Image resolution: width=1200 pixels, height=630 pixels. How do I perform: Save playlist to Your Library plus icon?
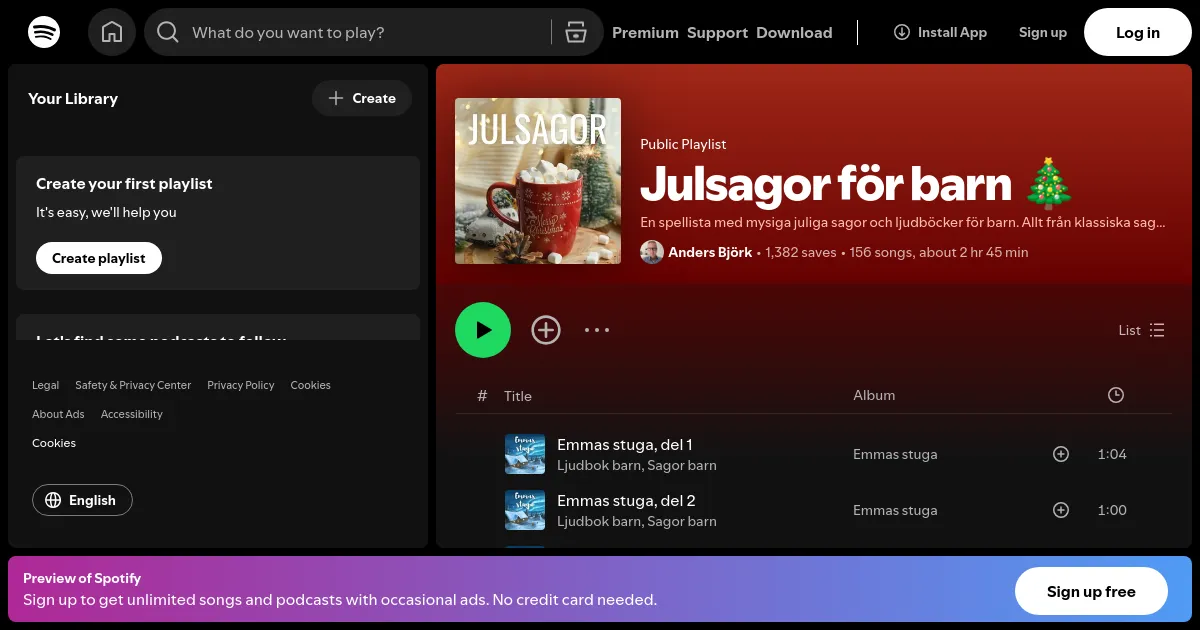(546, 330)
